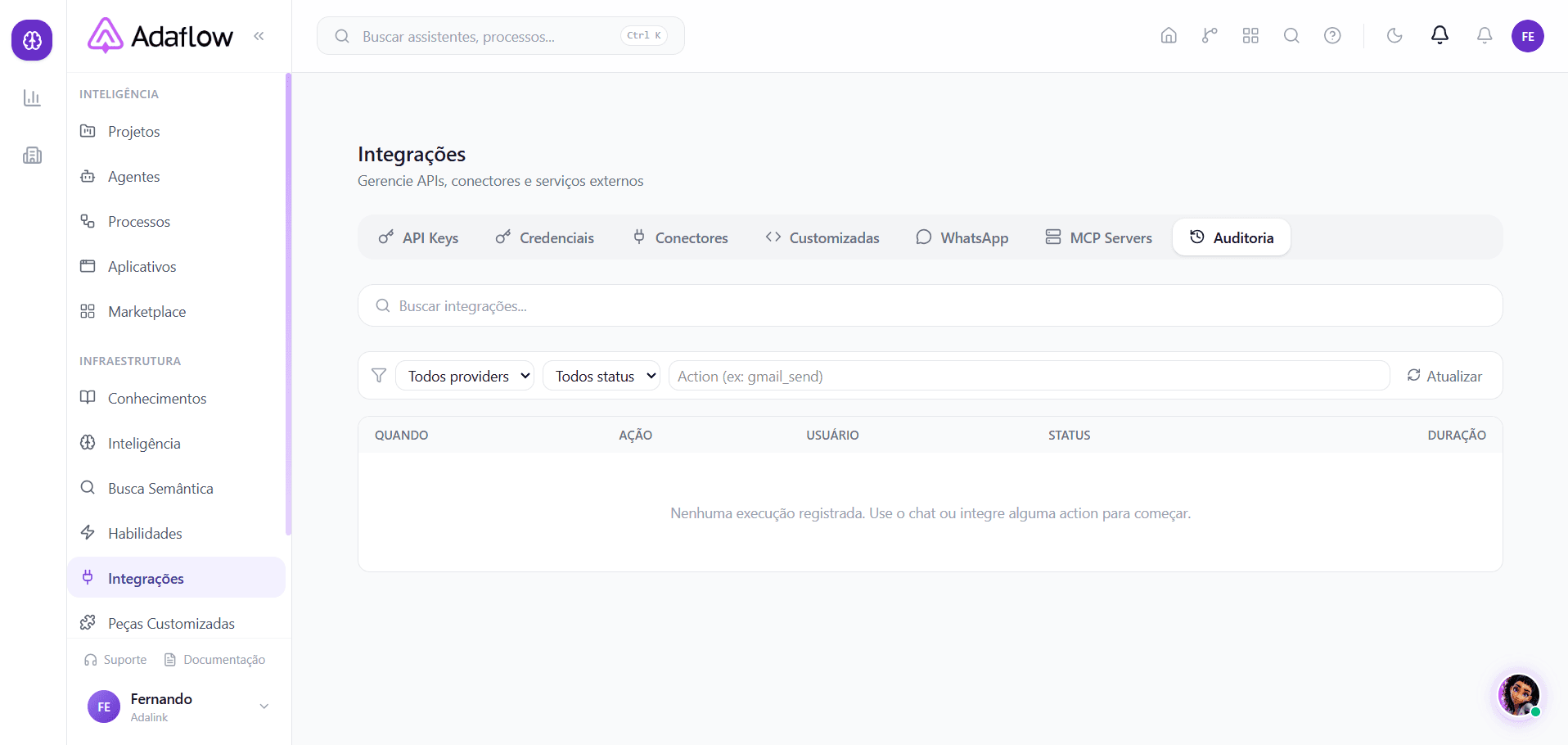Click the Documentação link
This screenshot has height=745, width=1568.
coord(214,660)
